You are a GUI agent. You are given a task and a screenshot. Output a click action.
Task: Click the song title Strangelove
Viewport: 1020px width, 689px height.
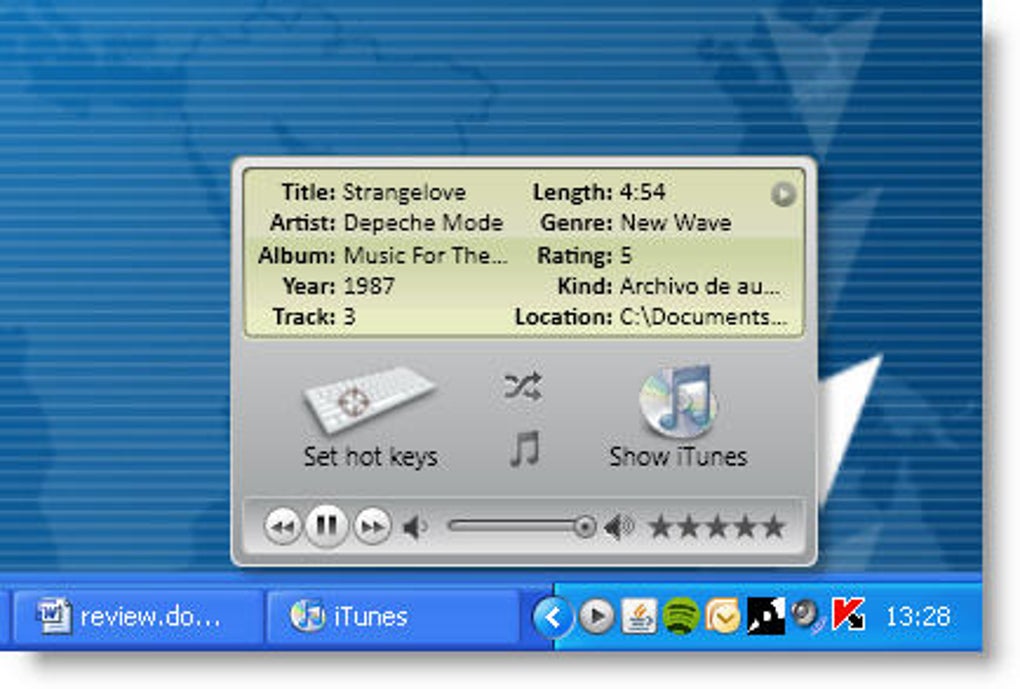click(x=404, y=192)
